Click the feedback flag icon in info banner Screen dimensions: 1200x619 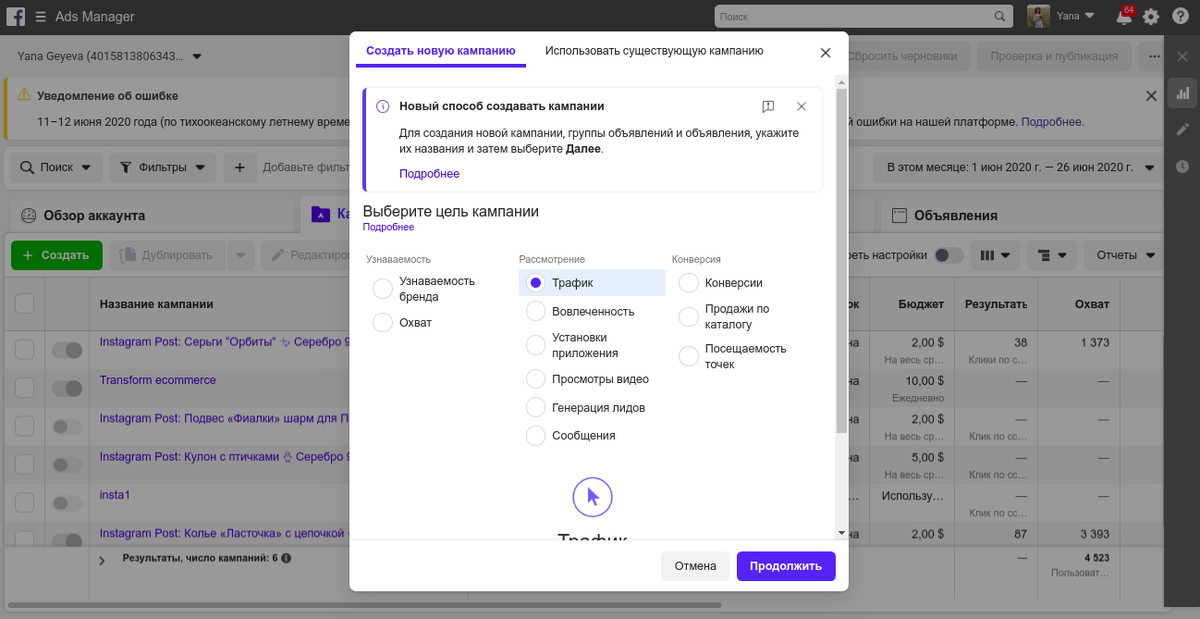[768, 106]
